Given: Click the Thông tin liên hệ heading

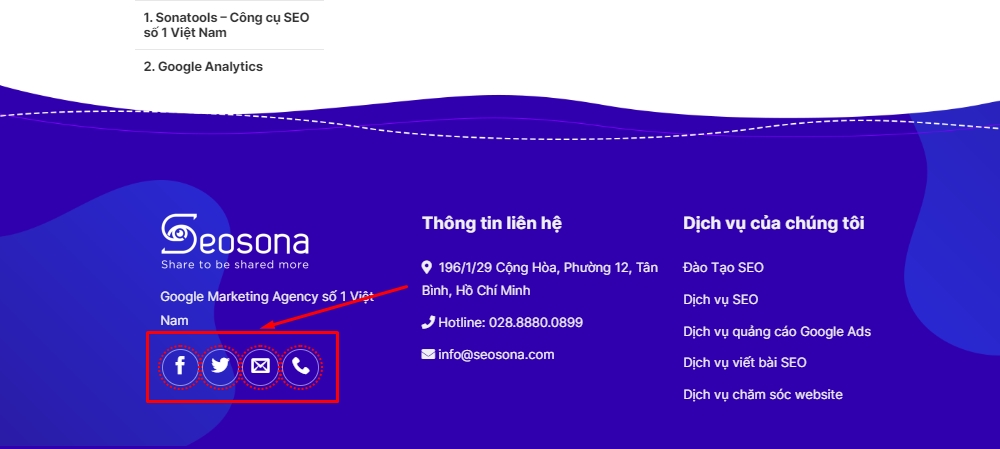Looking at the screenshot, I should click(499, 223).
